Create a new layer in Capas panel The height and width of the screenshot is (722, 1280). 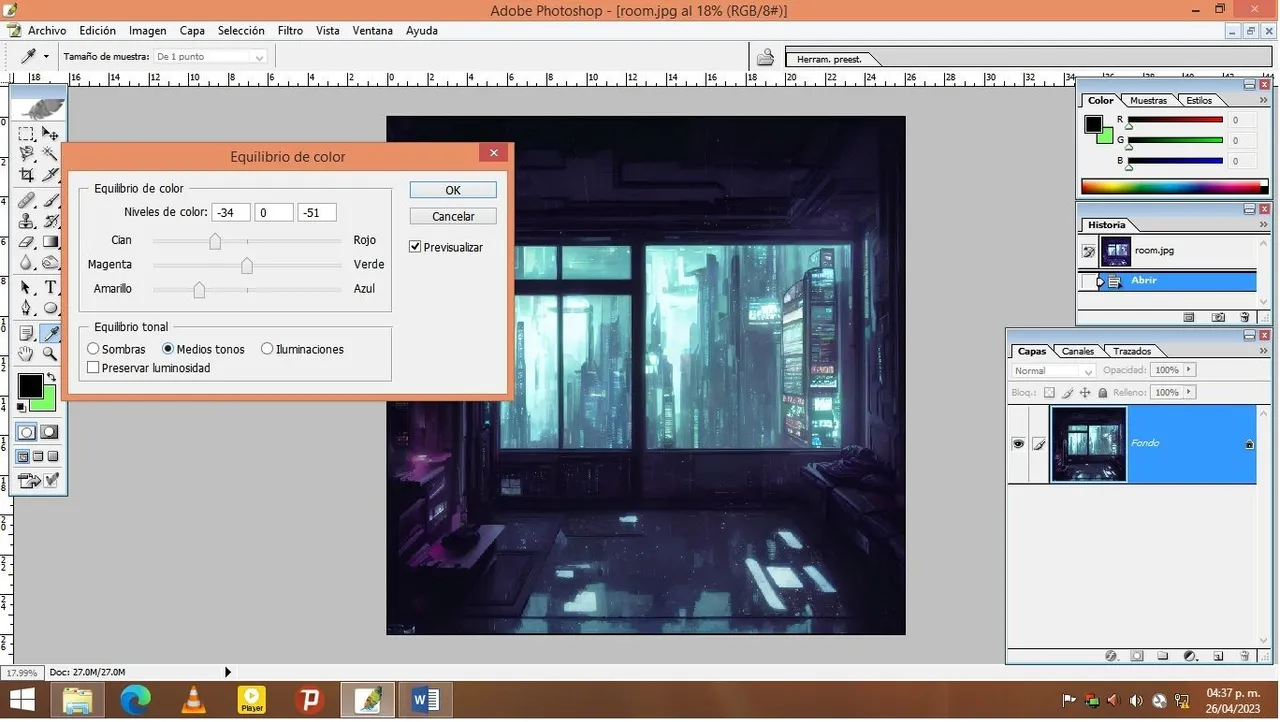coord(1218,656)
